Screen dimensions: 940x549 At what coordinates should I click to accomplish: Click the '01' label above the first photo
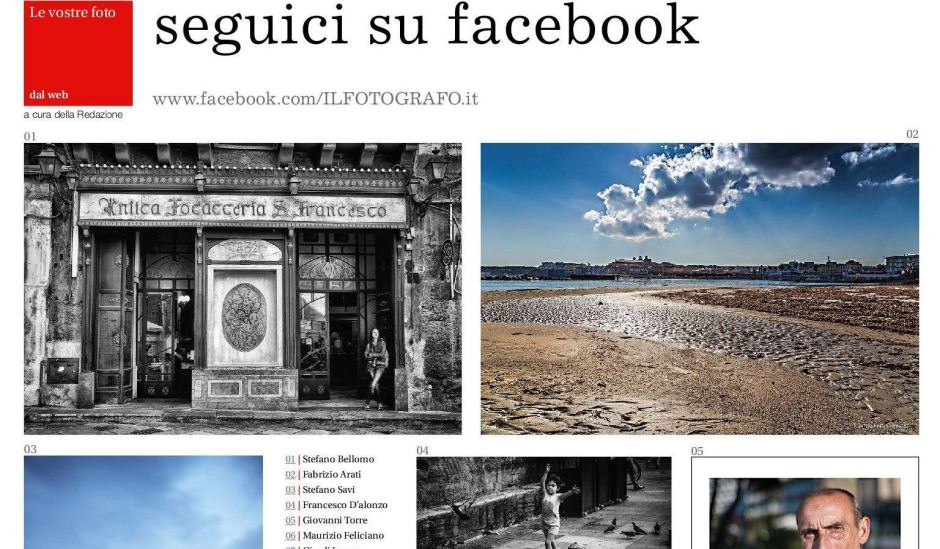coord(30,135)
